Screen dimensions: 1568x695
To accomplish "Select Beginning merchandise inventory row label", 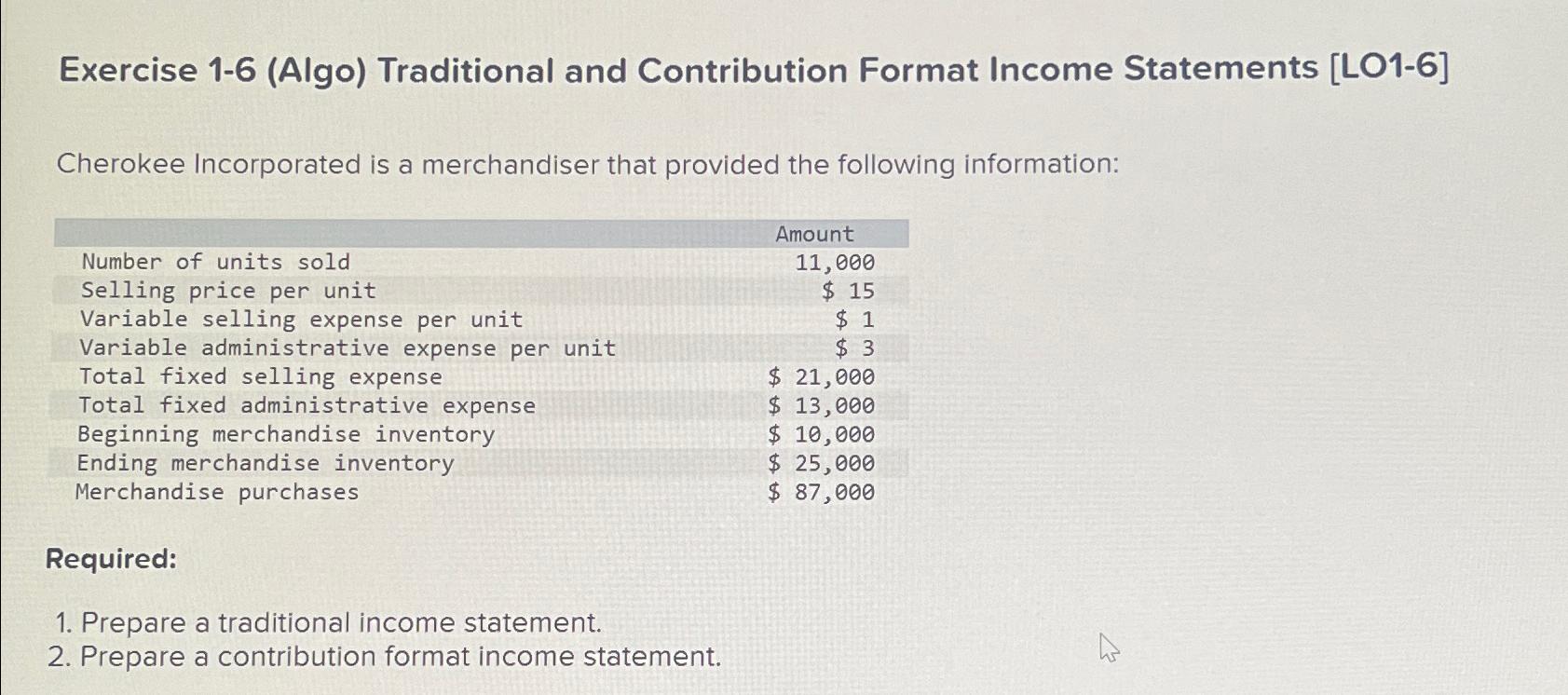I will tap(285, 434).
